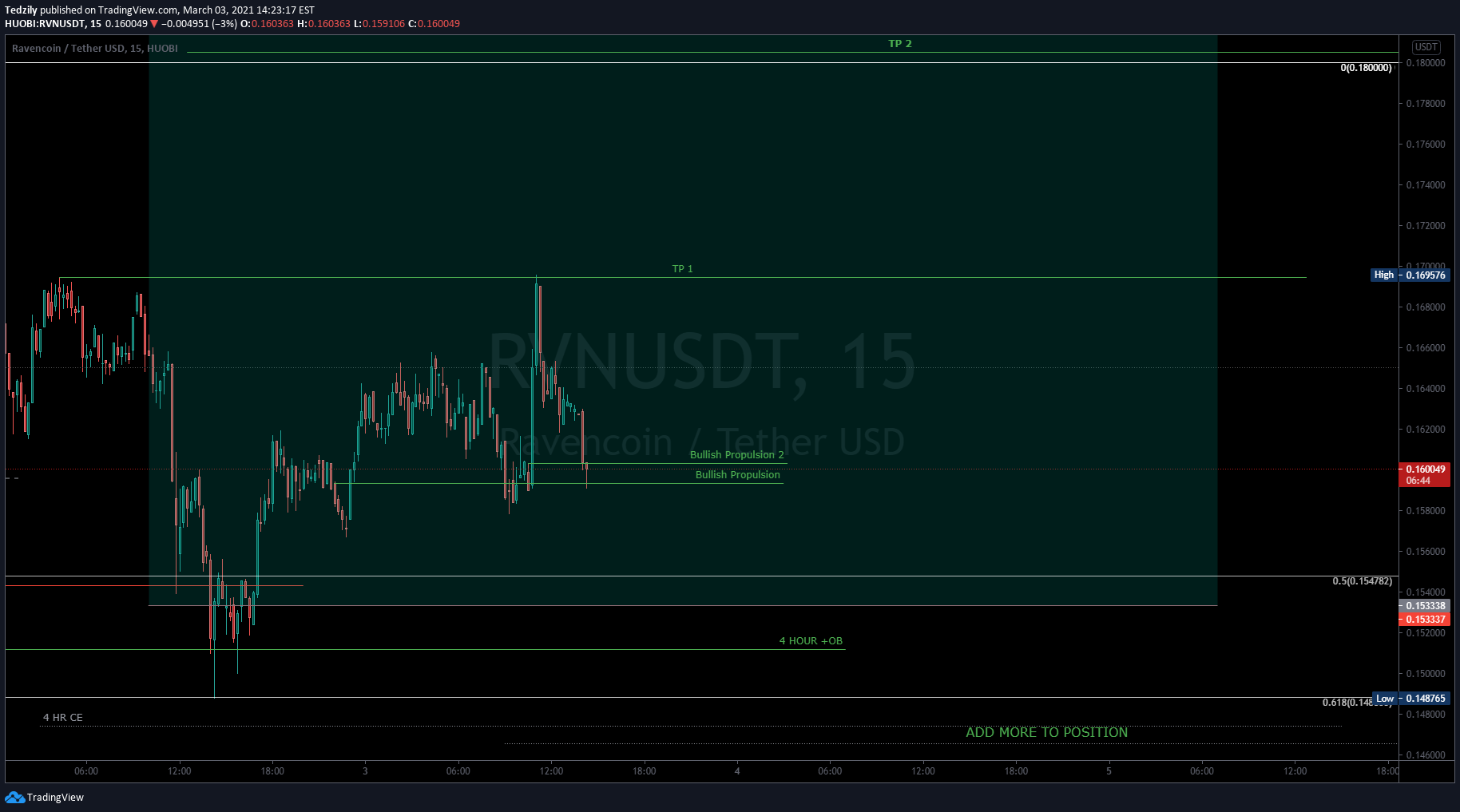
Task: Click the 'Tedzily' author name in header
Action: tap(21, 10)
